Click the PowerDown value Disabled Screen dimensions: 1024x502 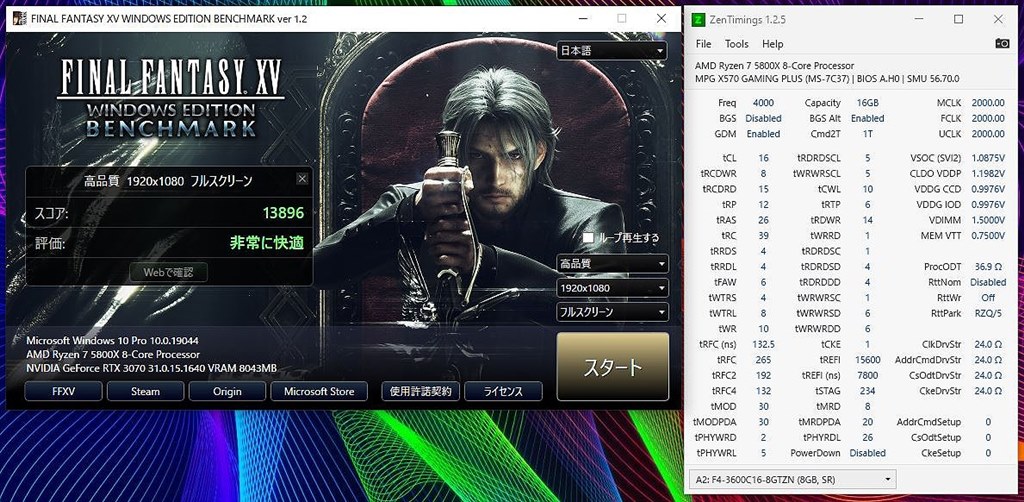point(867,453)
